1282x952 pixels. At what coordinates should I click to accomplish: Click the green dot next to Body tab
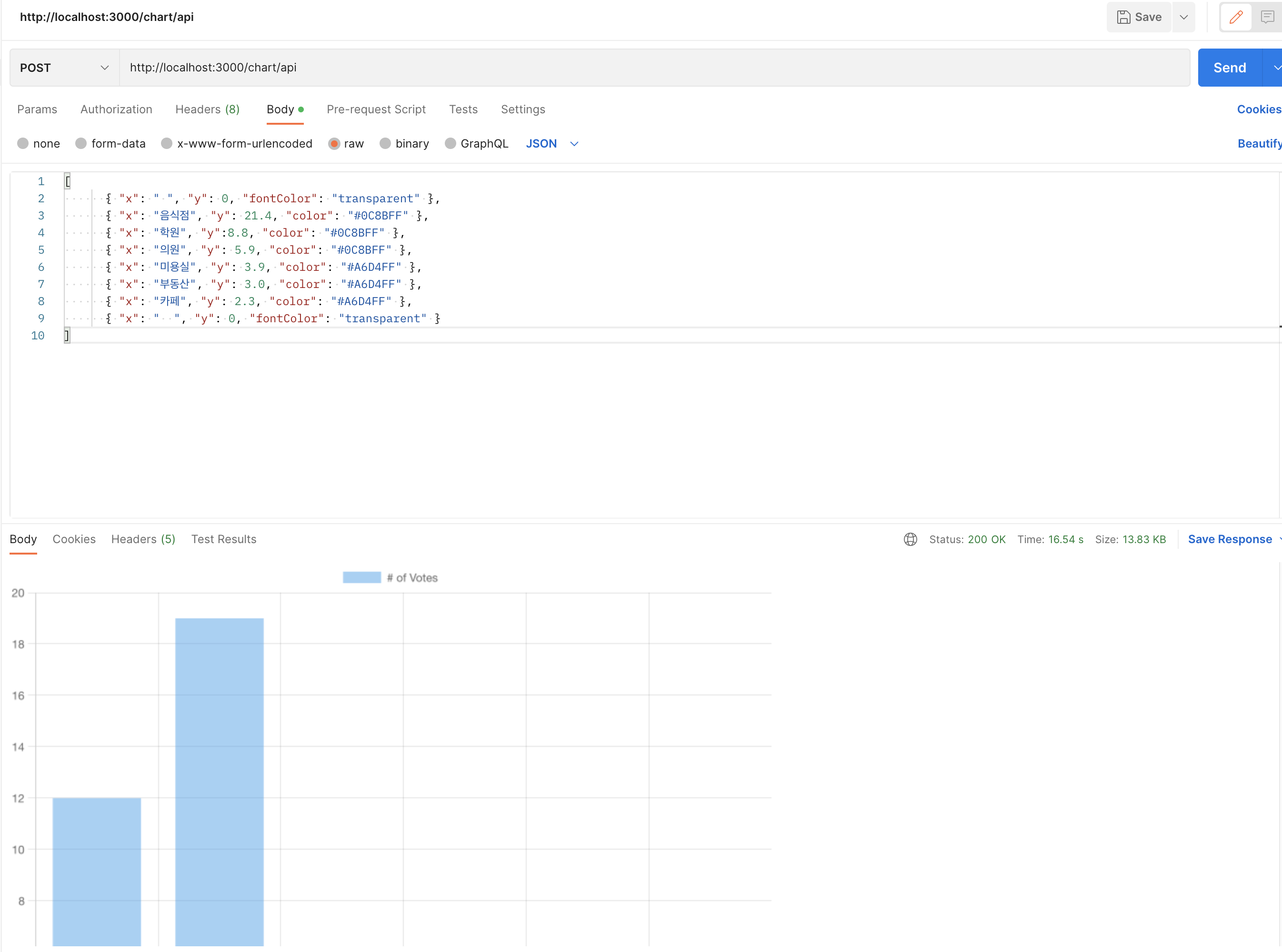point(301,109)
